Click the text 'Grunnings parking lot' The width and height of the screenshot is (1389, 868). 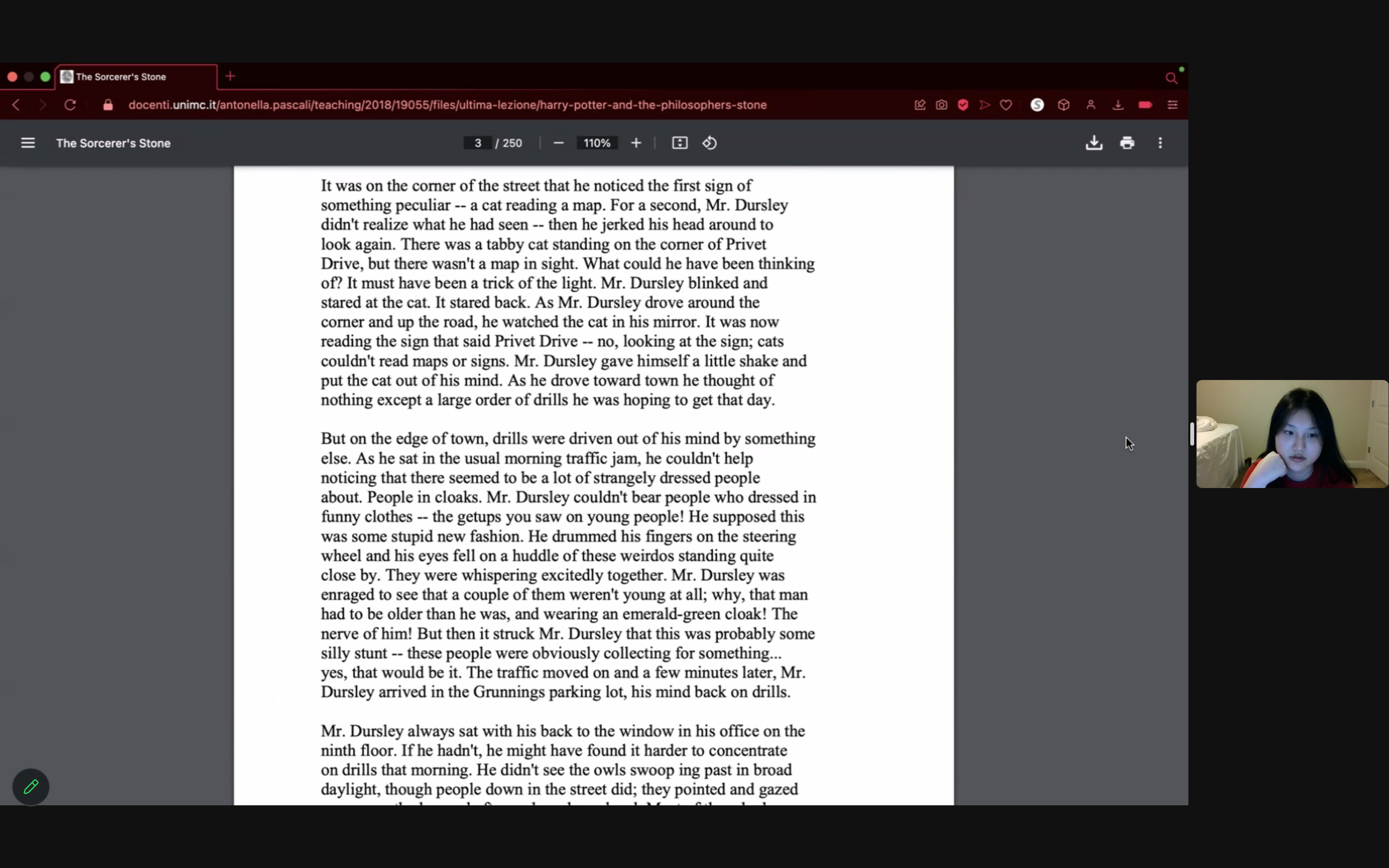coord(550,692)
